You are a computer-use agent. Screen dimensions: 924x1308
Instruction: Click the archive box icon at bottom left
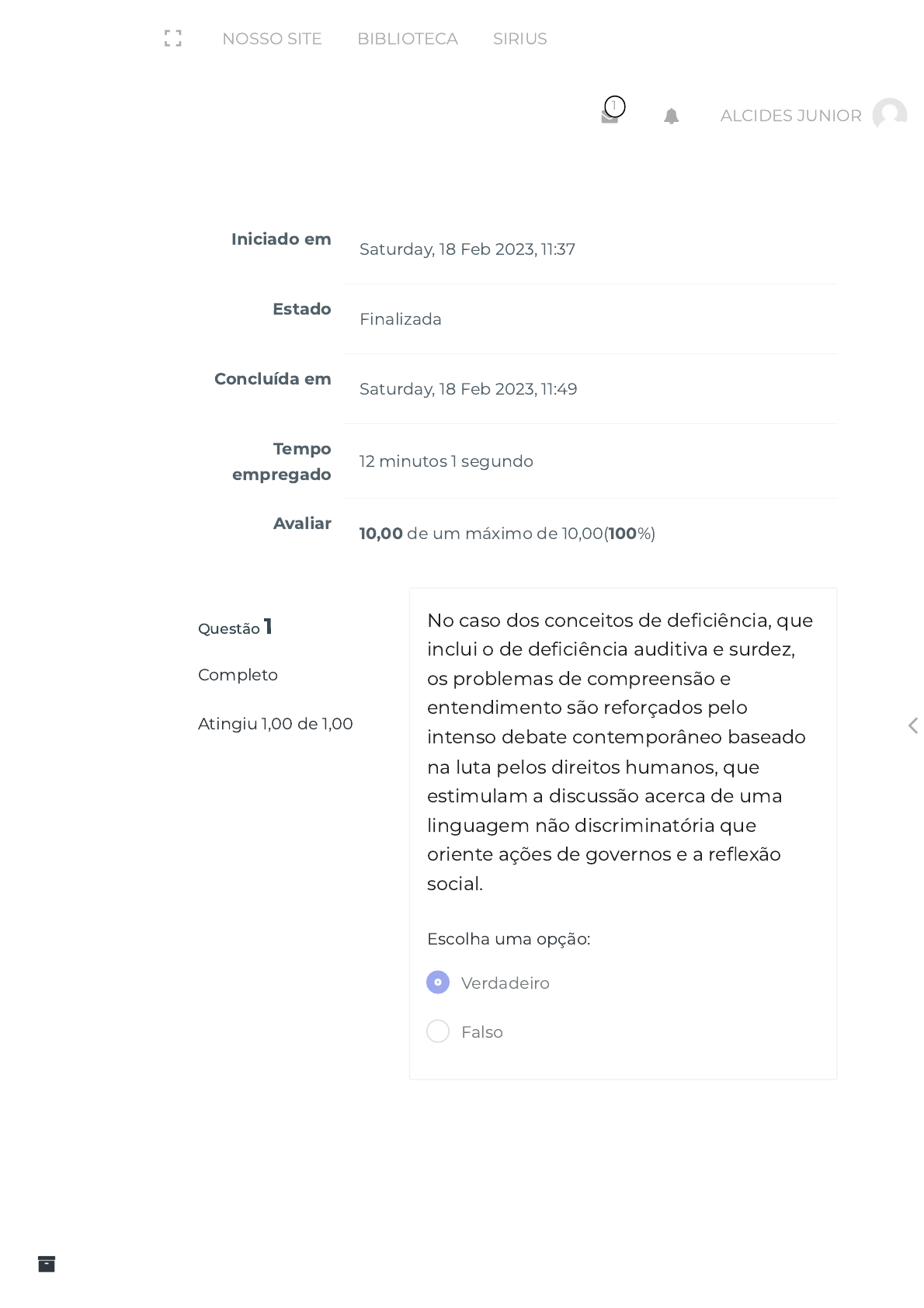click(x=47, y=1264)
